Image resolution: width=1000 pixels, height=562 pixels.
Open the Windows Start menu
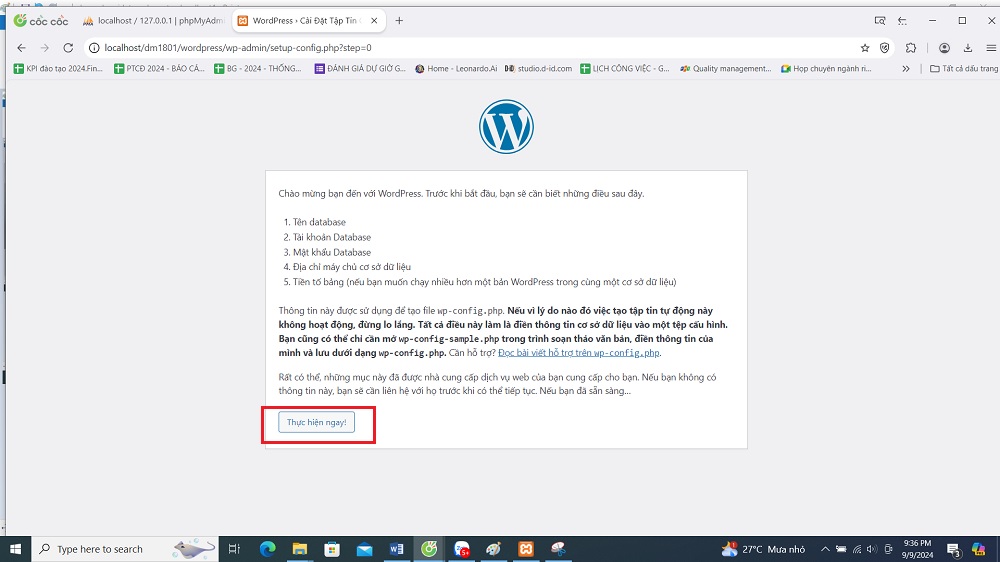point(15,549)
